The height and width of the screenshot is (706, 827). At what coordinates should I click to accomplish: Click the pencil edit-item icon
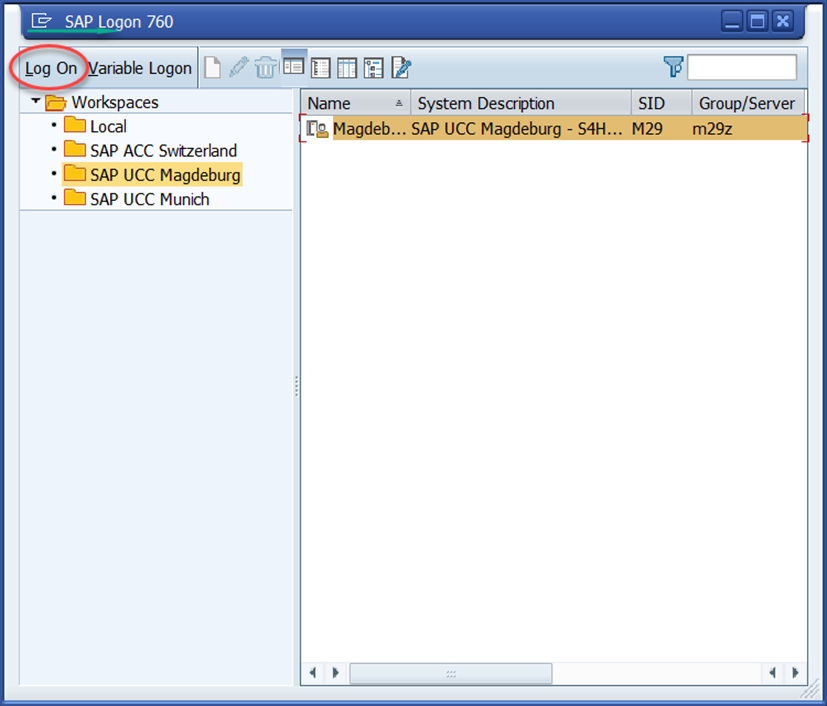point(238,67)
